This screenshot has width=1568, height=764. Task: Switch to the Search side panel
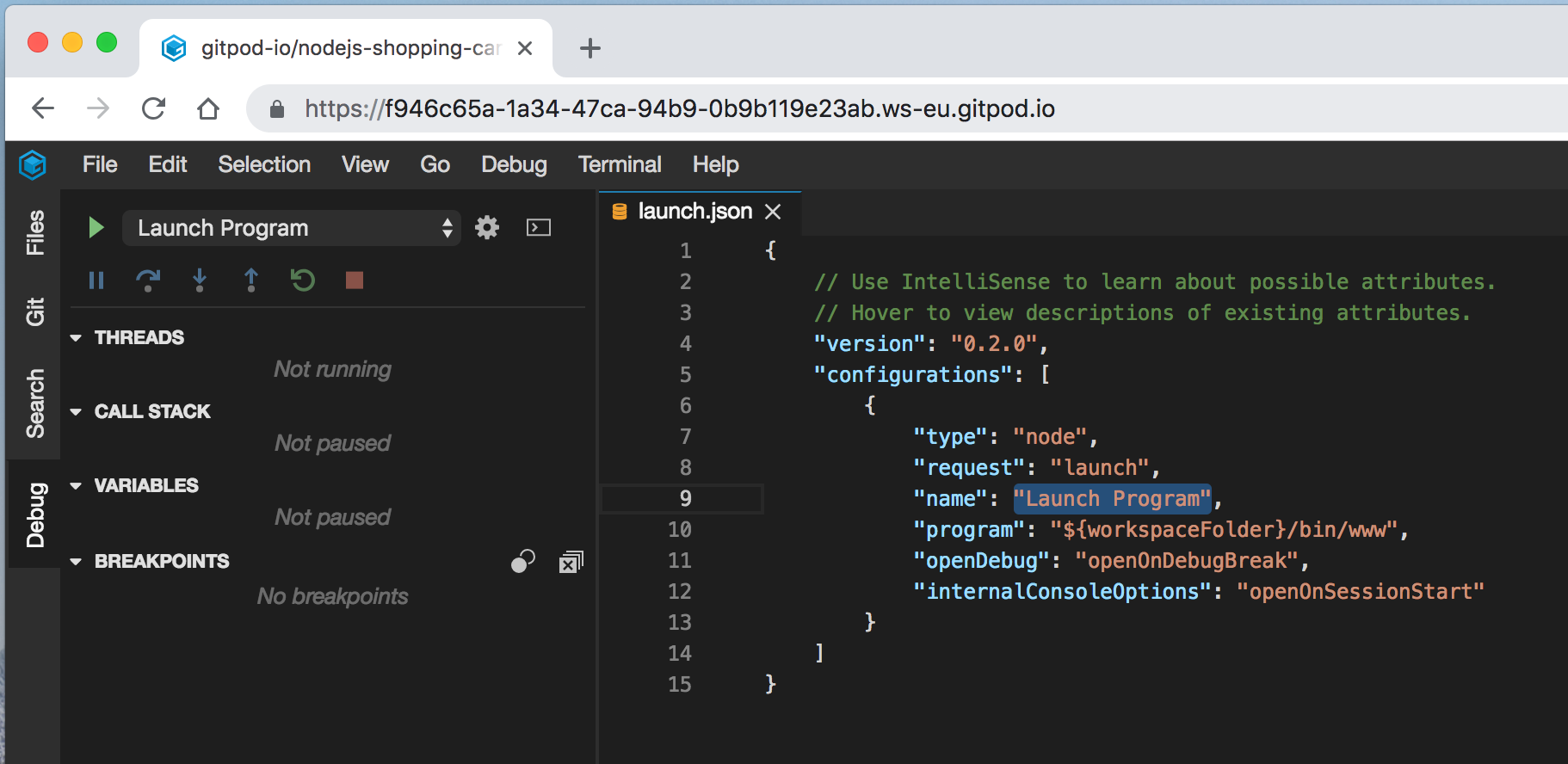click(34, 404)
